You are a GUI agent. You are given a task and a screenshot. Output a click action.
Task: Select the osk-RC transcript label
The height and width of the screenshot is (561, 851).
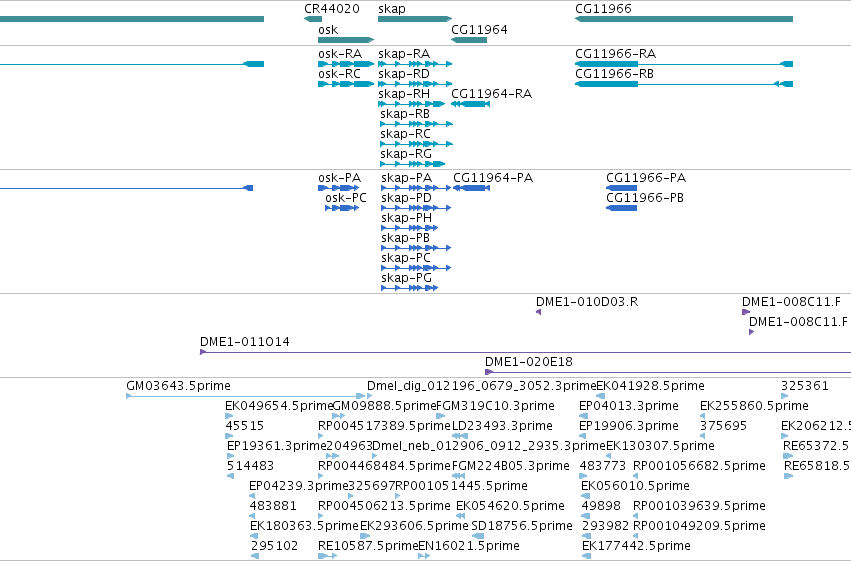[x=339, y=74]
